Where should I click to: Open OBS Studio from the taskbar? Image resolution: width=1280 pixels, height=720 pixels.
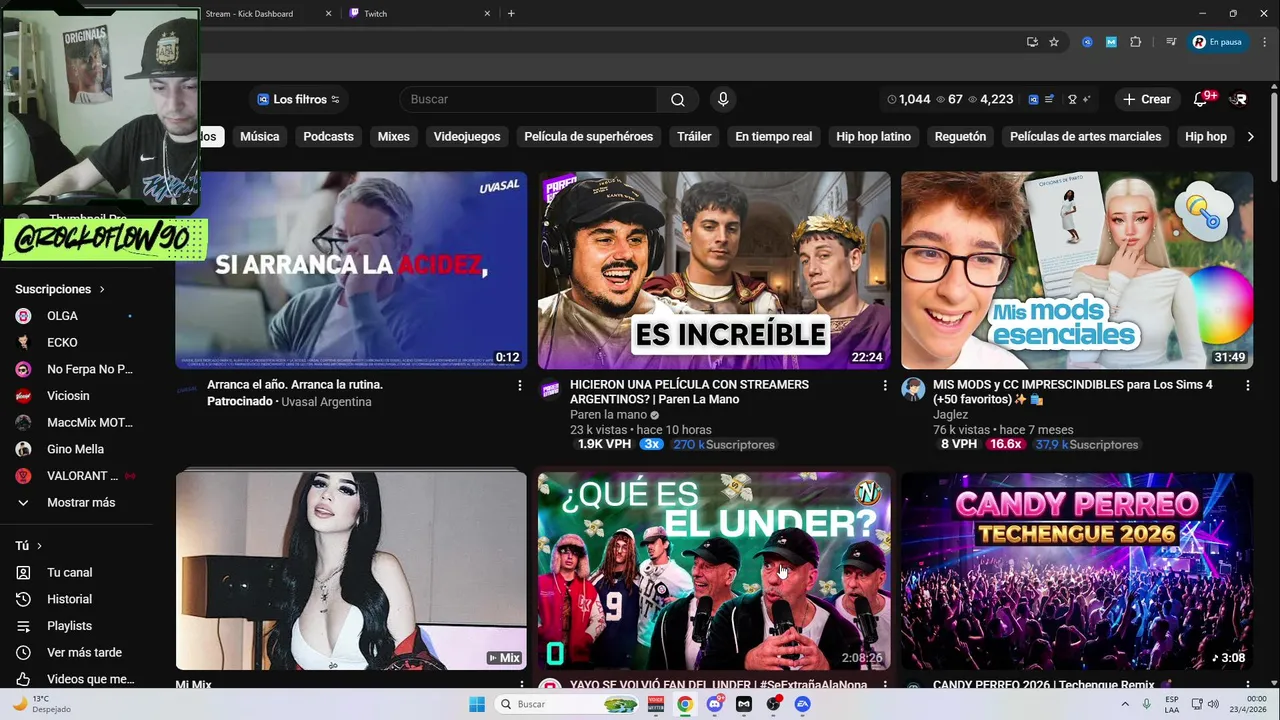coord(773,704)
